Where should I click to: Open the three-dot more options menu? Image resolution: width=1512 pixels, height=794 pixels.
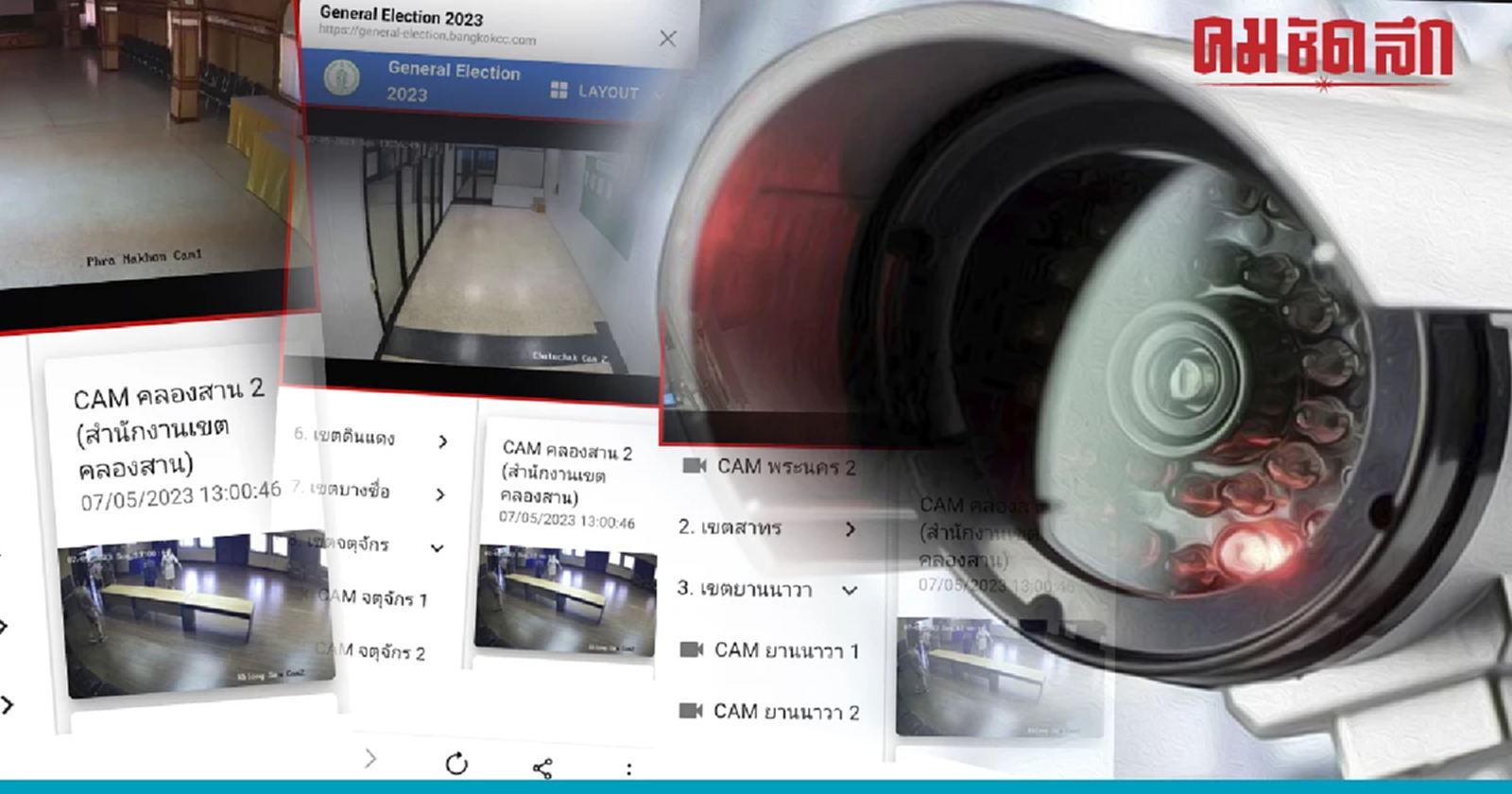tap(629, 768)
